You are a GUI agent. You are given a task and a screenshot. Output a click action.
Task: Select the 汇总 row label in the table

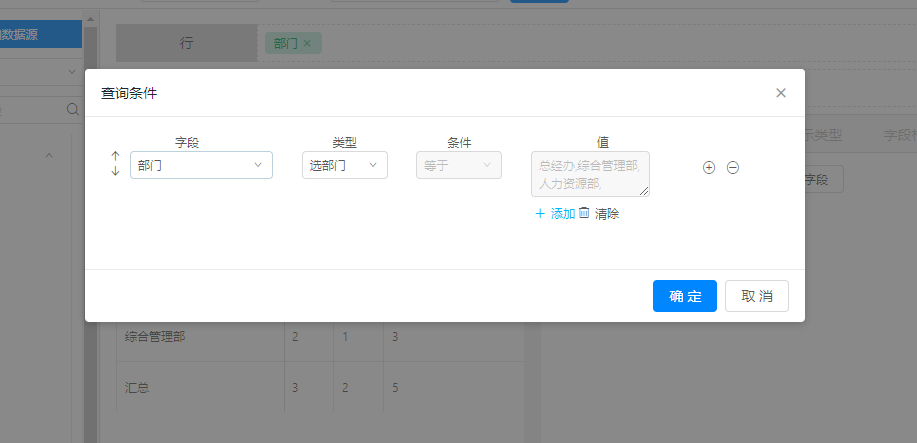click(137, 387)
